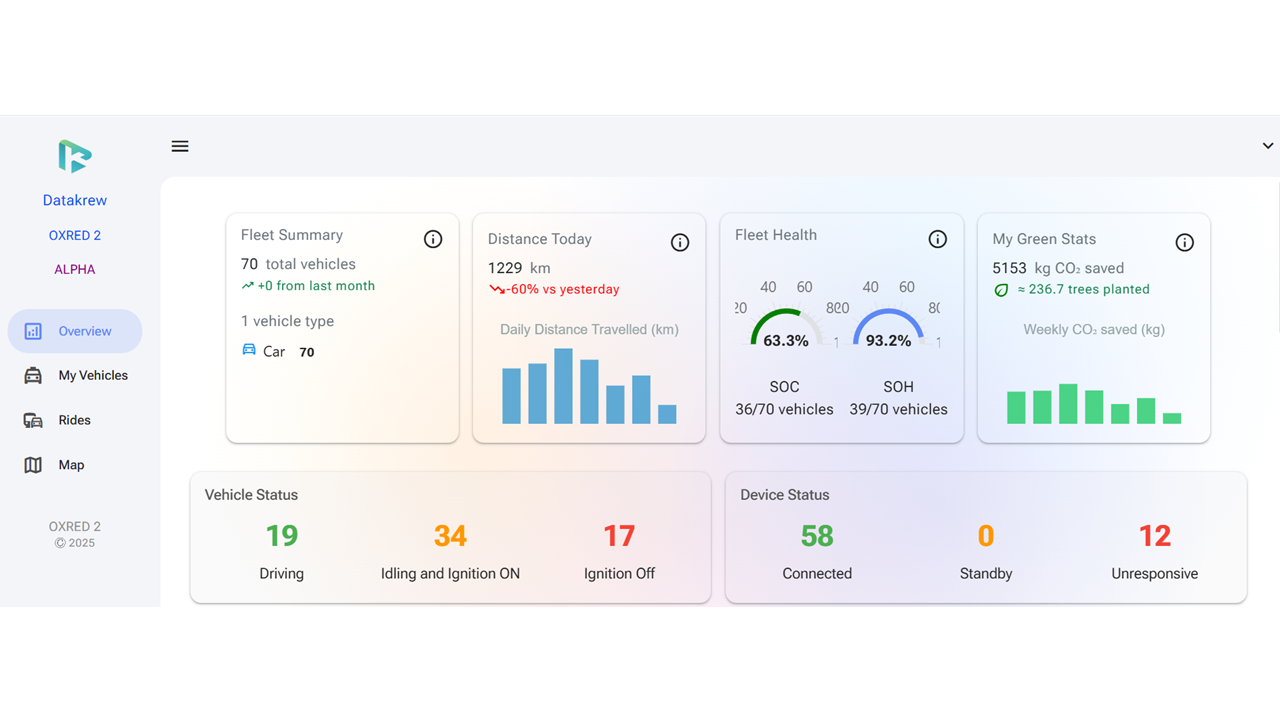Screen dimensions: 1280x720
Task: Expand the top-right chevron dropdown
Action: (x=1268, y=146)
